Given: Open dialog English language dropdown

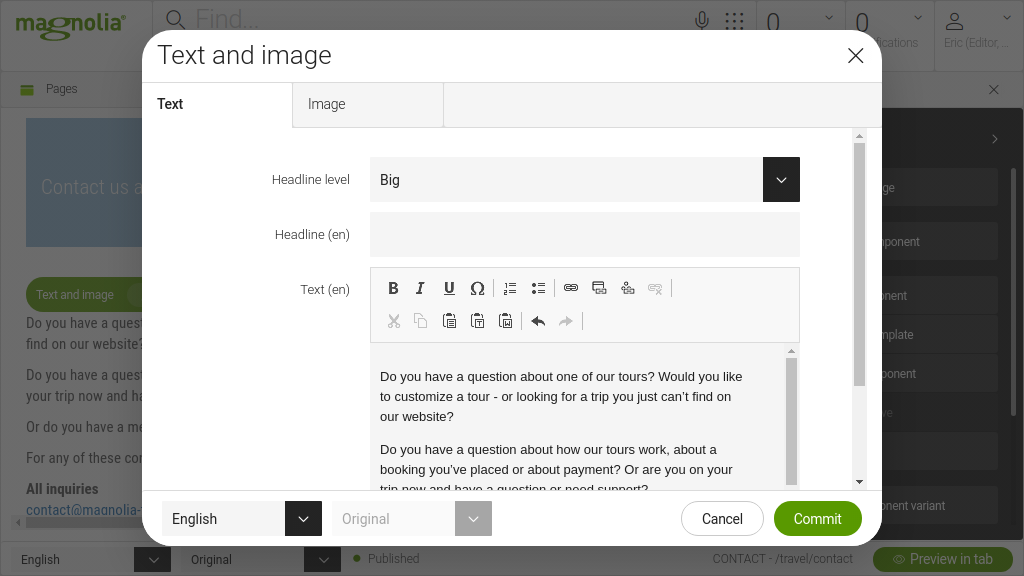Looking at the screenshot, I should tap(303, 519).
